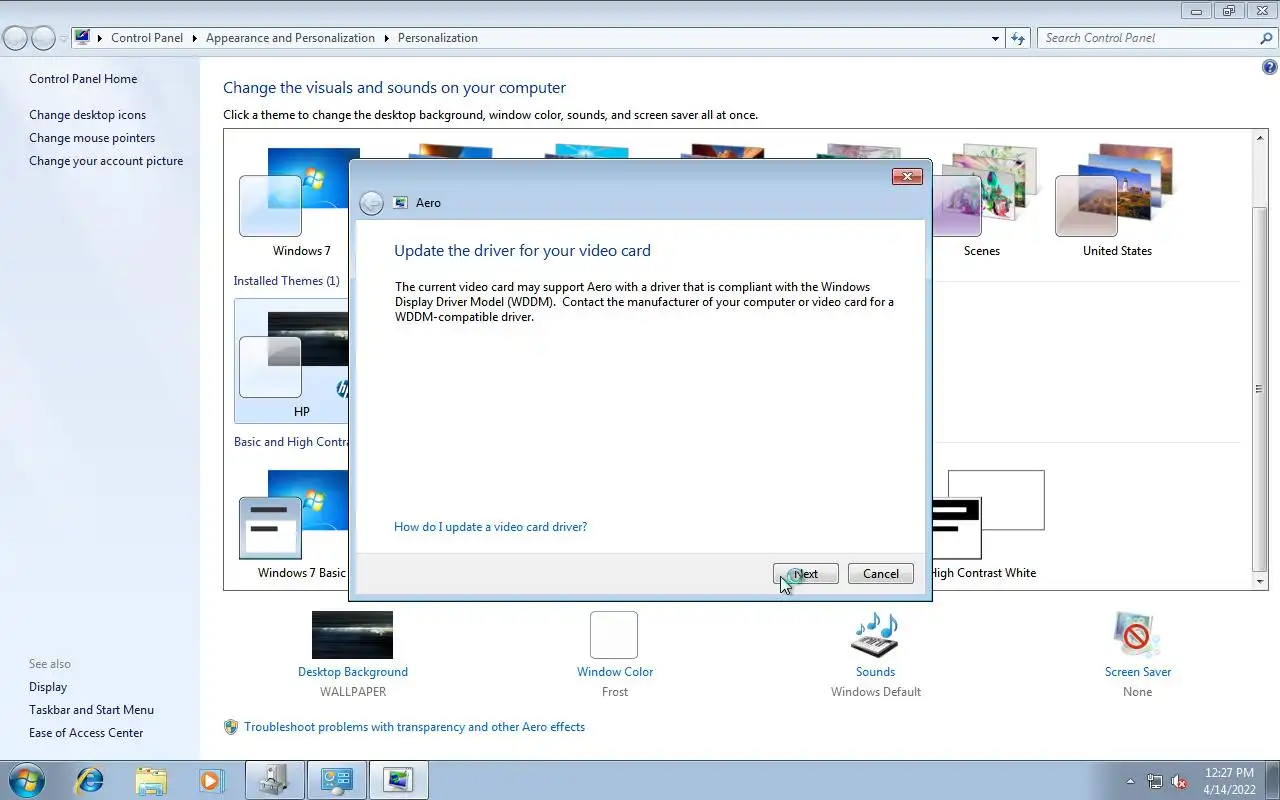This screenshot has height=800, width=1280.
Task: Open 'How do I update a video card driver?'
Action: tap(490, 527)
